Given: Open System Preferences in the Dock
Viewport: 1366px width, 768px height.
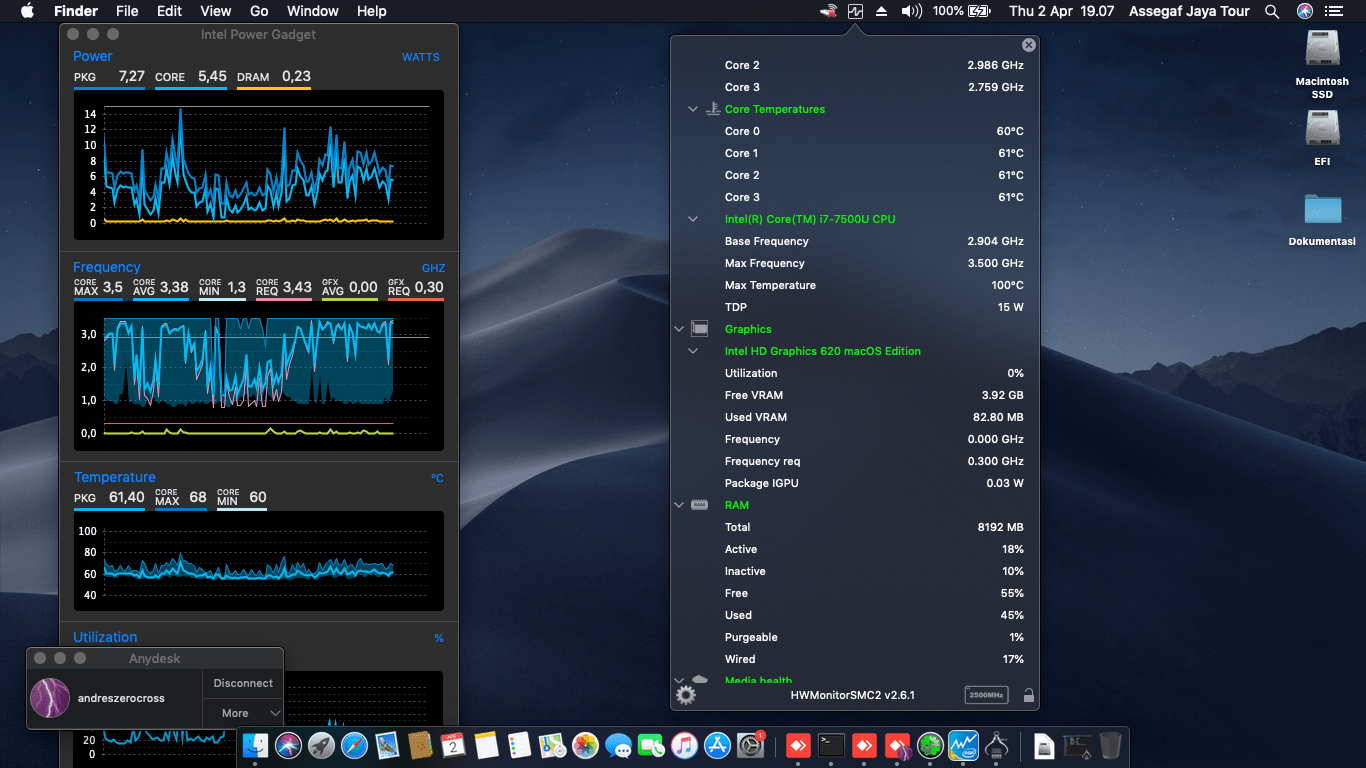Looking at the screenshot, I should tap(750, 745).
